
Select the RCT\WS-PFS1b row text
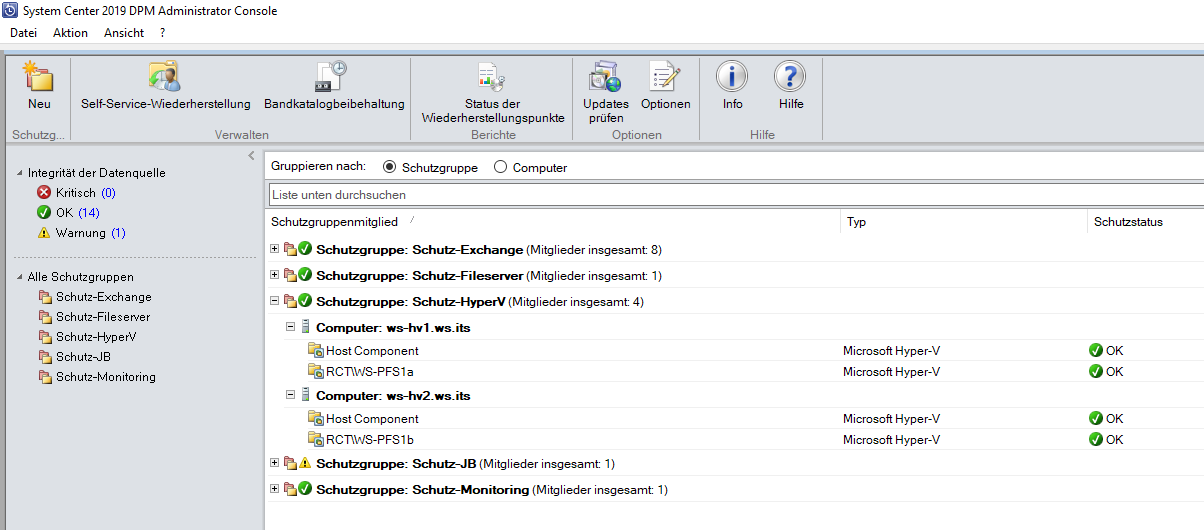[370, 439]
